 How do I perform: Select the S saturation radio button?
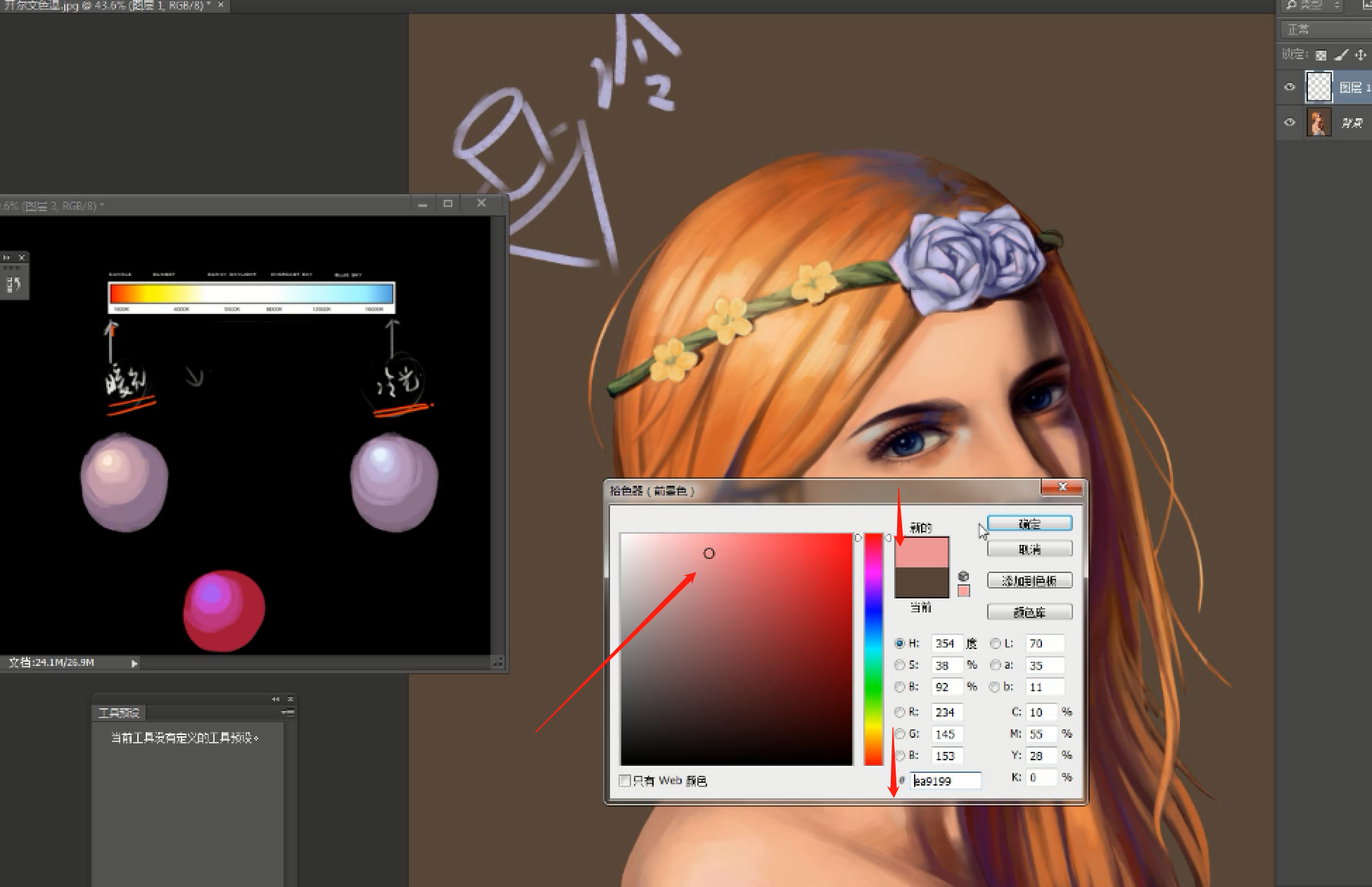[x=899, y=665]
